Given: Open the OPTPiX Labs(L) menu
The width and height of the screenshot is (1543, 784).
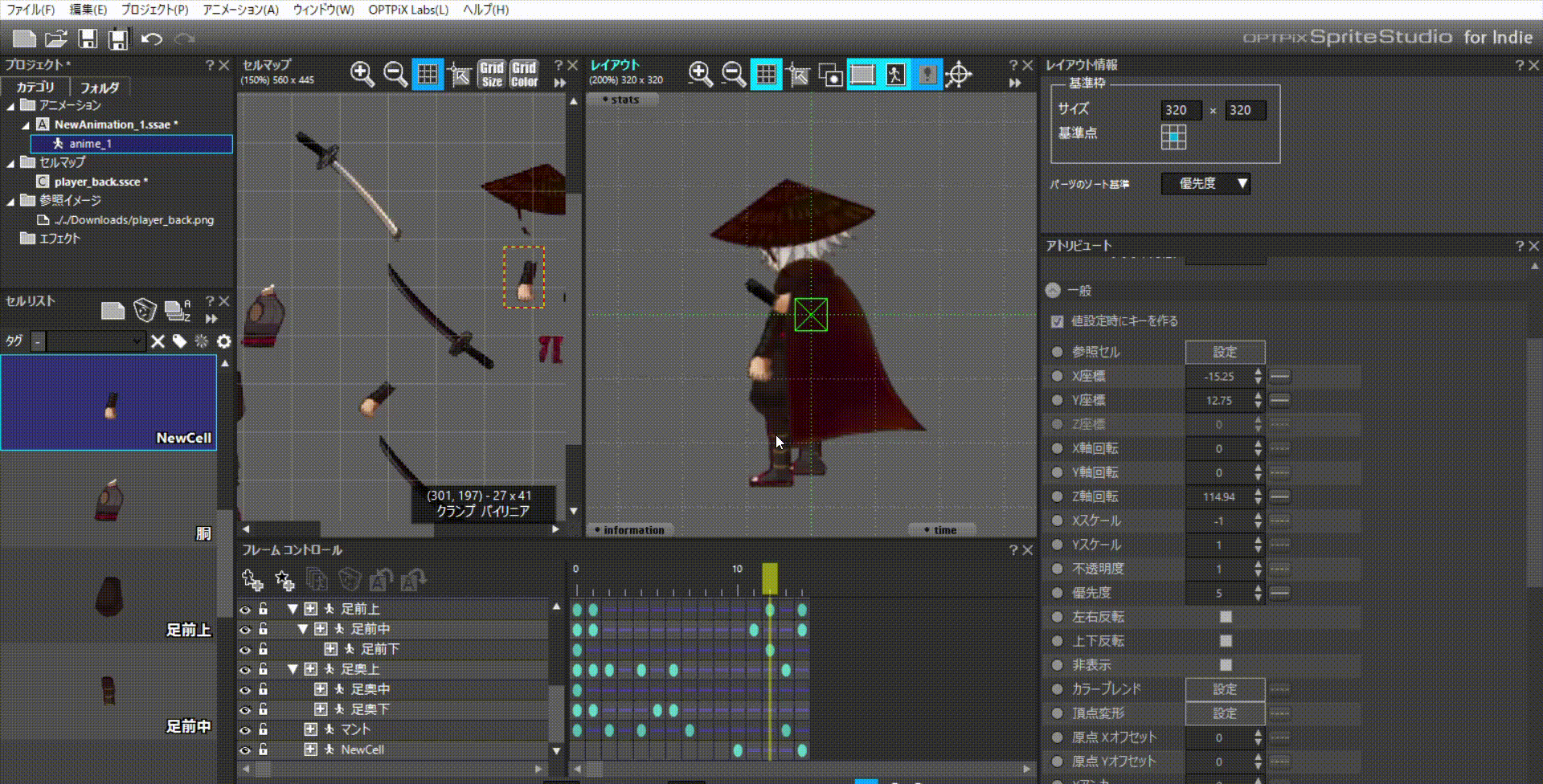Looking at the screenshot, I should [408, 10].
